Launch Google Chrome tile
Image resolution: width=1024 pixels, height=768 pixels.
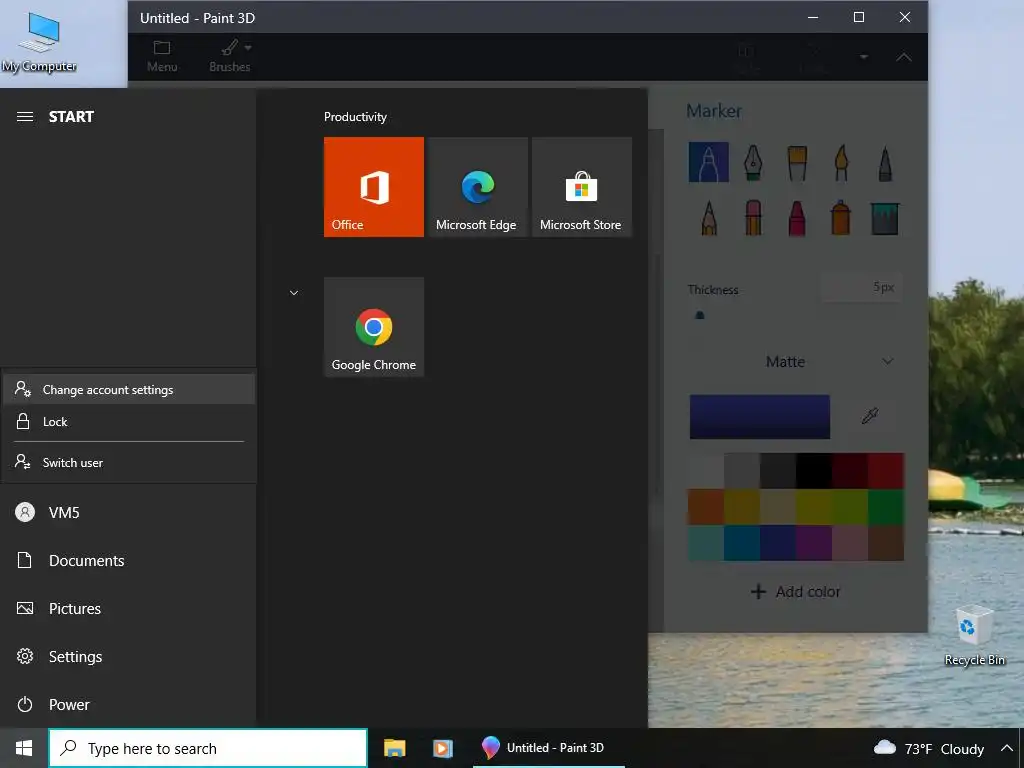374,327
